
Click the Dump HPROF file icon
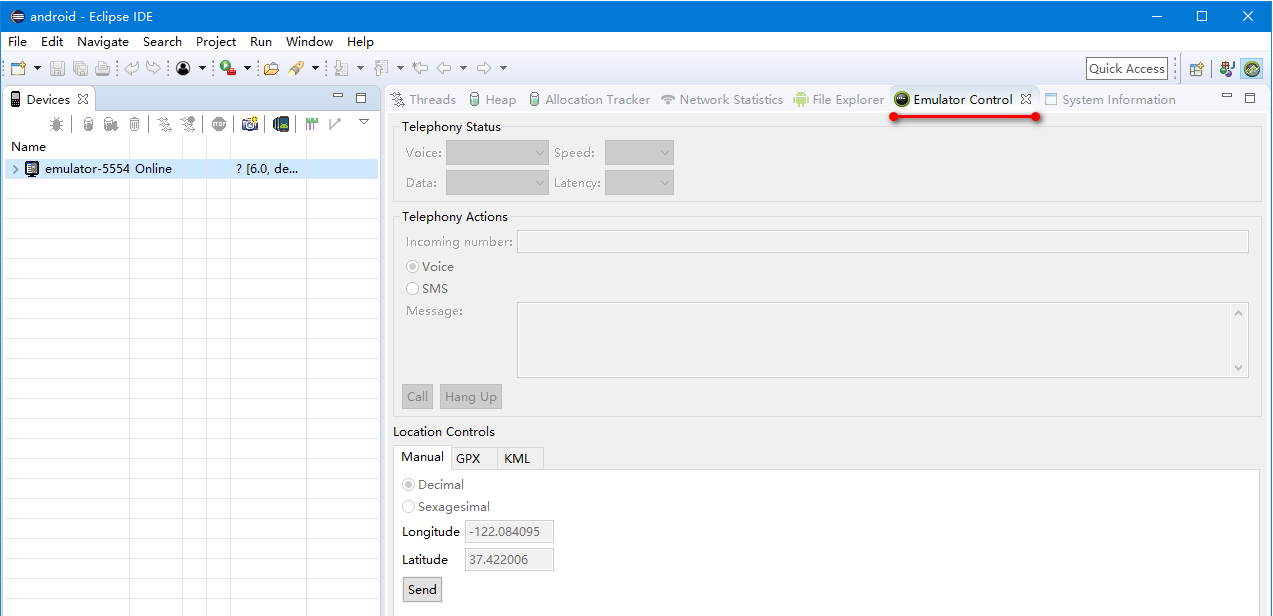tap(111, 124)
